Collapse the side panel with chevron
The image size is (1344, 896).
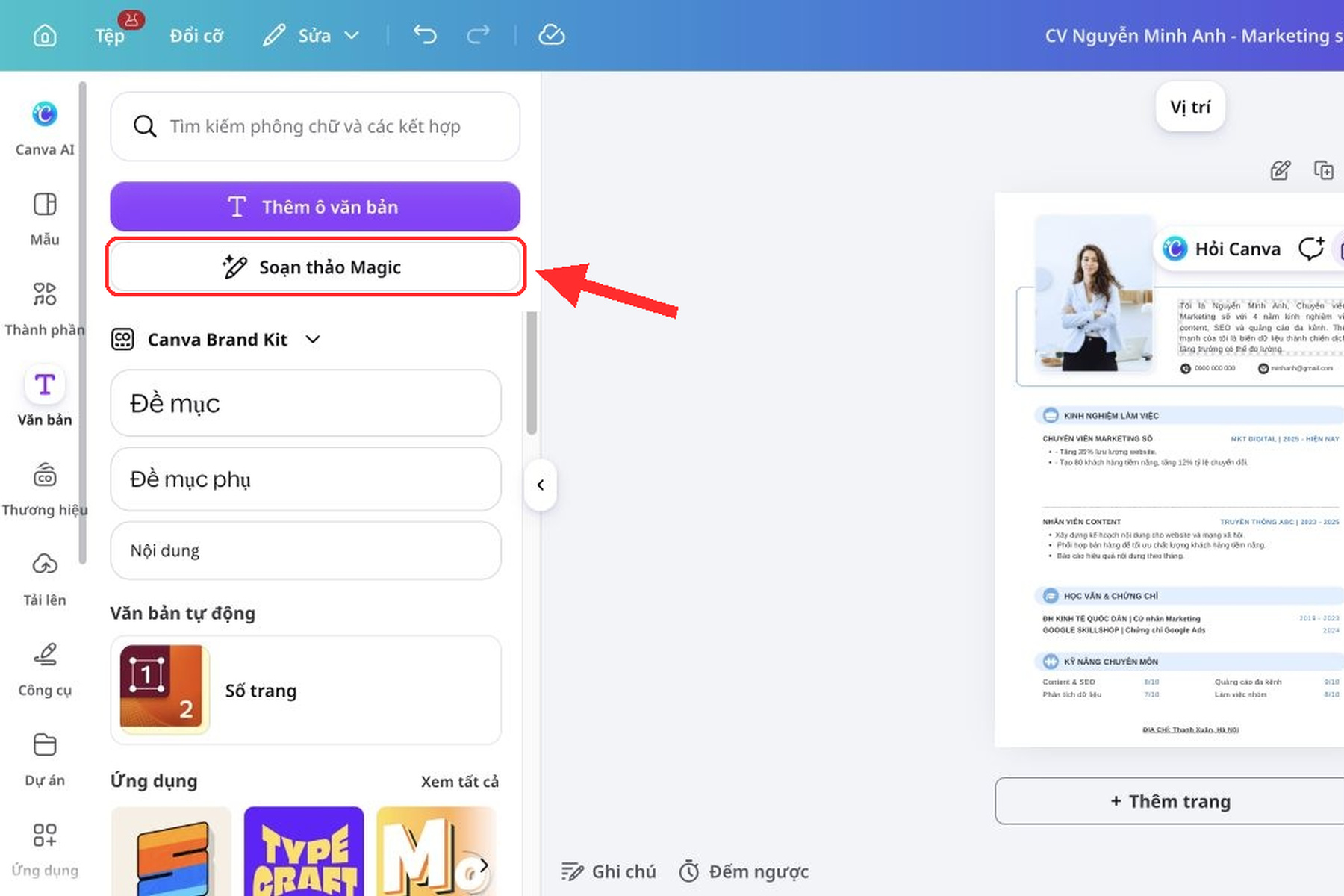[541, 485]
